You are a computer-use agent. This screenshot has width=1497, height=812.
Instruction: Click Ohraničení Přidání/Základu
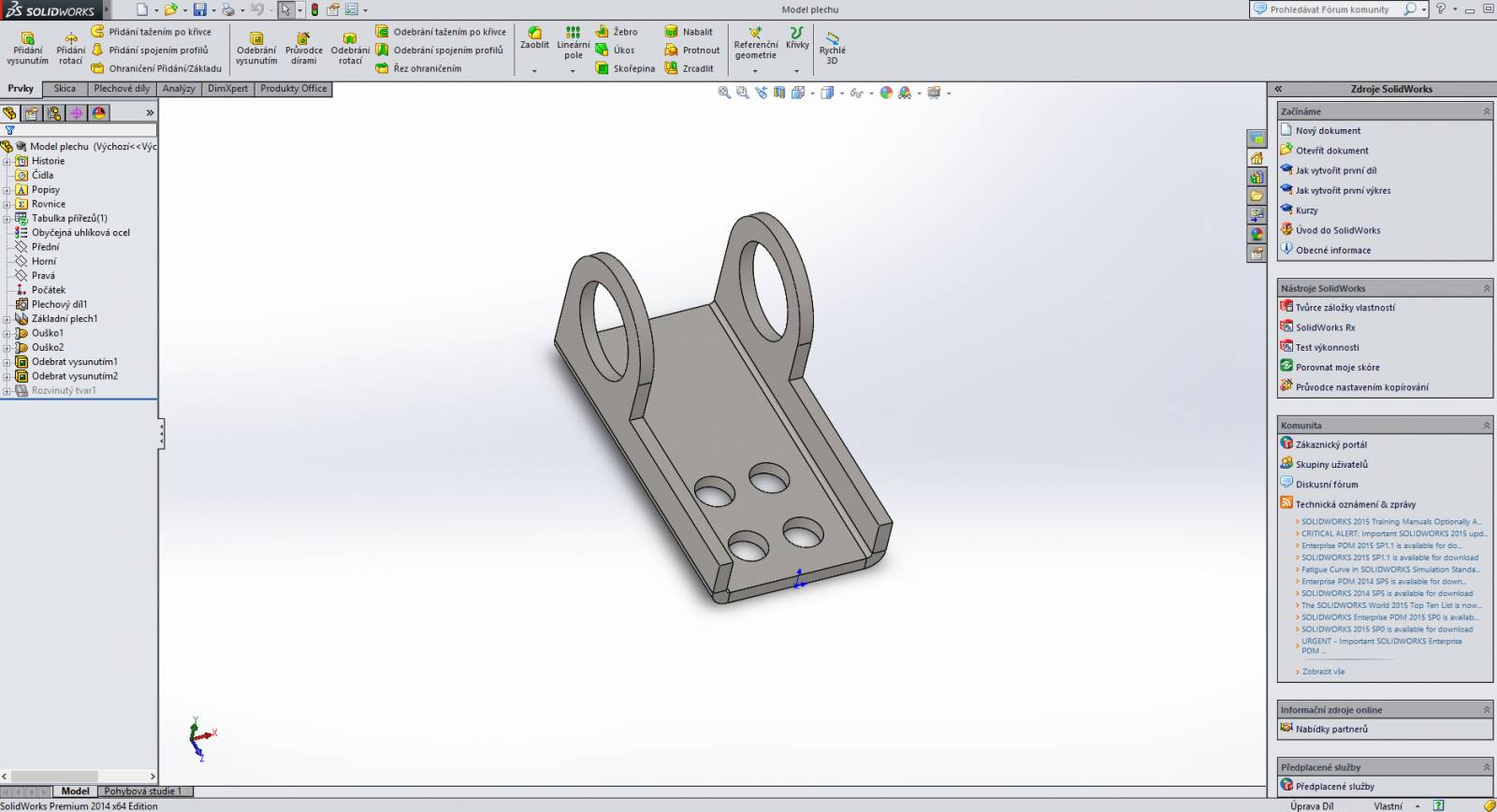tap(156, 68)
